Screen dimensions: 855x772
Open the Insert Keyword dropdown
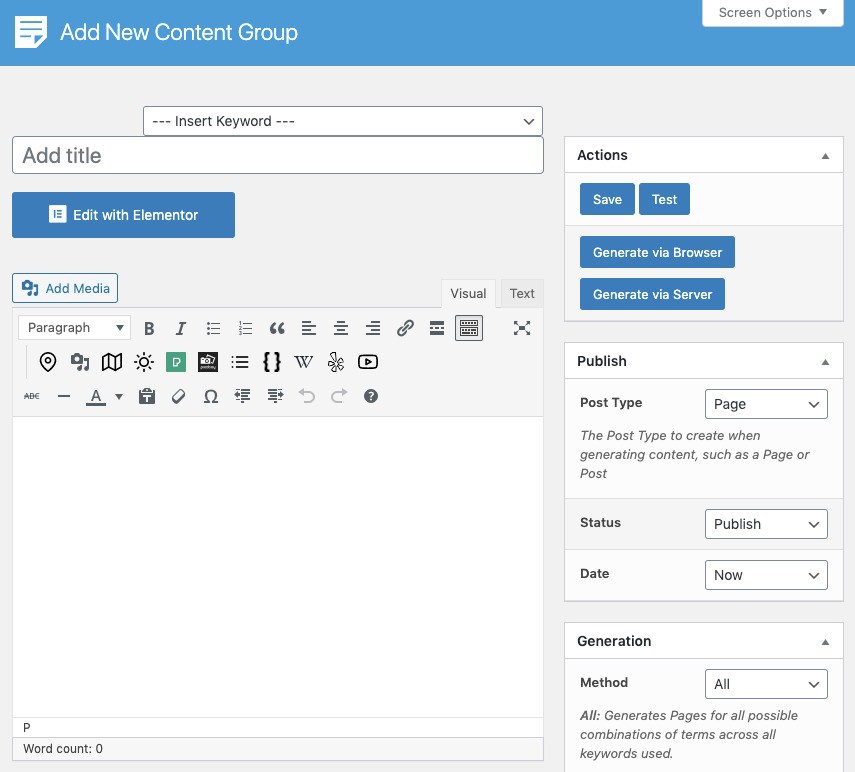coord(343,121)
